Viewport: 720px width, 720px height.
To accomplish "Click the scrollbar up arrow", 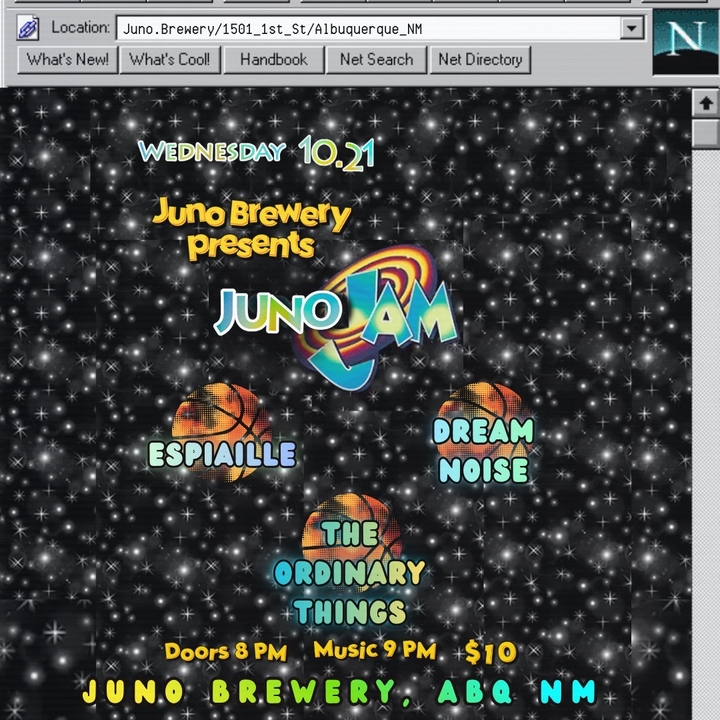I will point(706,103).
